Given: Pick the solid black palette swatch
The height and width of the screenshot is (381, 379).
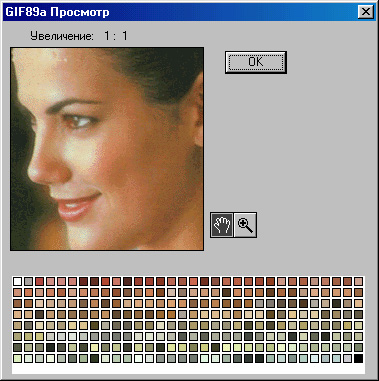Looking at the screenshot, I should (358, 359).
